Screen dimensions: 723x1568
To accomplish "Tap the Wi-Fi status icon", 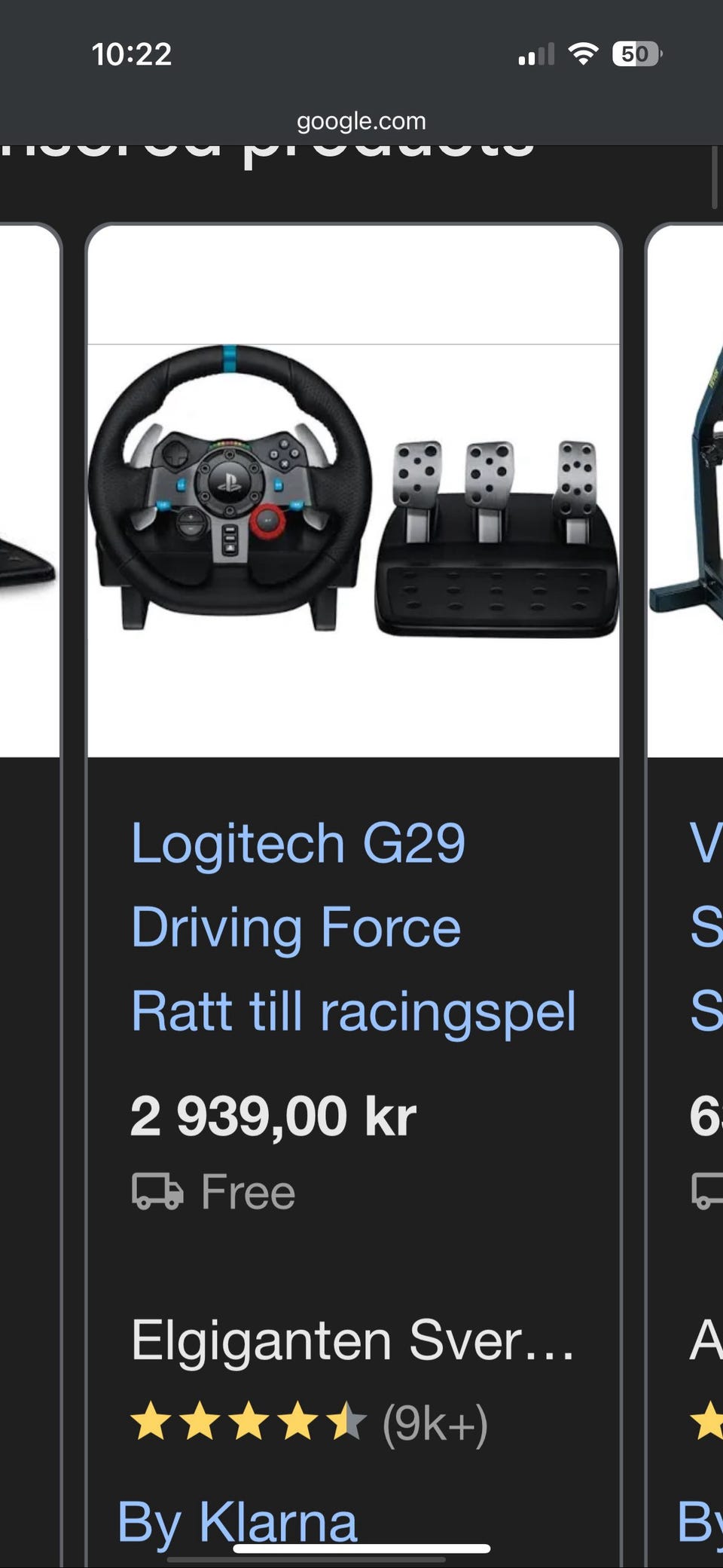I will 583,53.
